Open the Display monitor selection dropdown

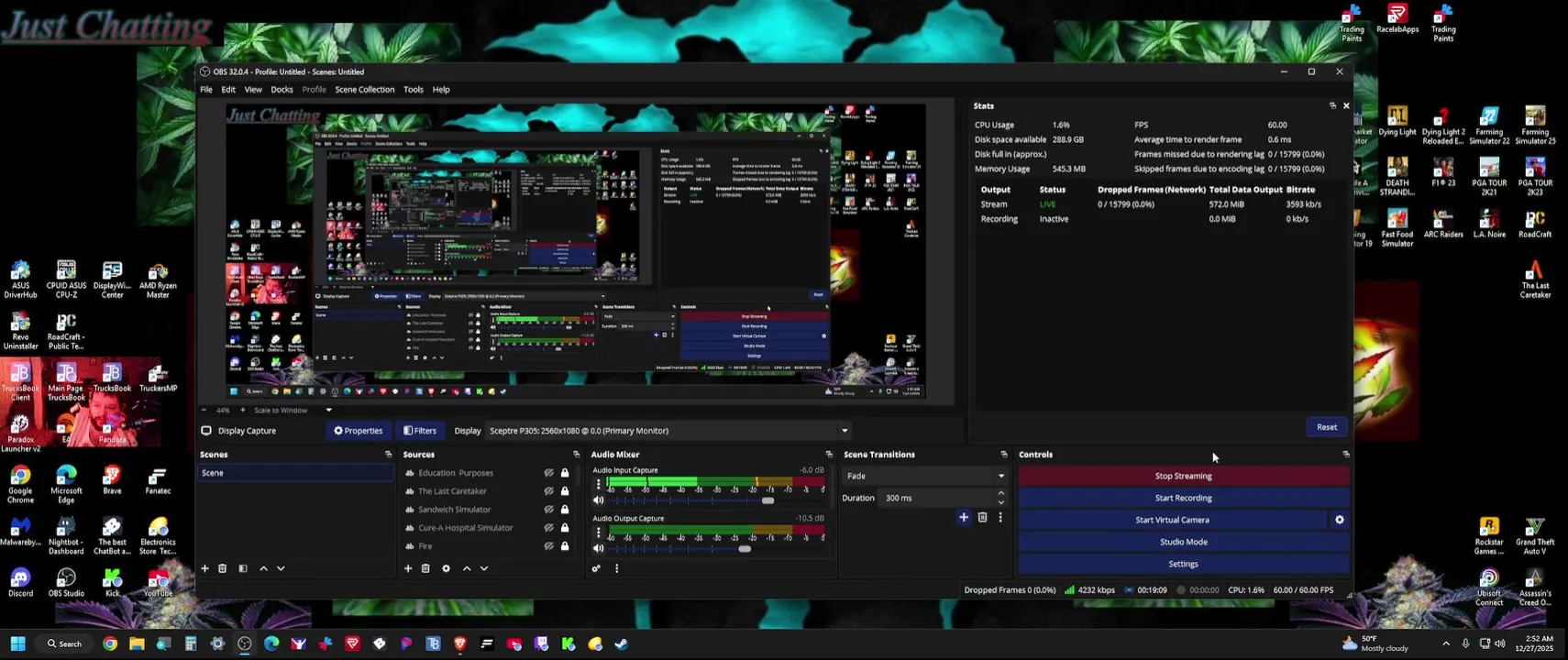tap(668, 431)
